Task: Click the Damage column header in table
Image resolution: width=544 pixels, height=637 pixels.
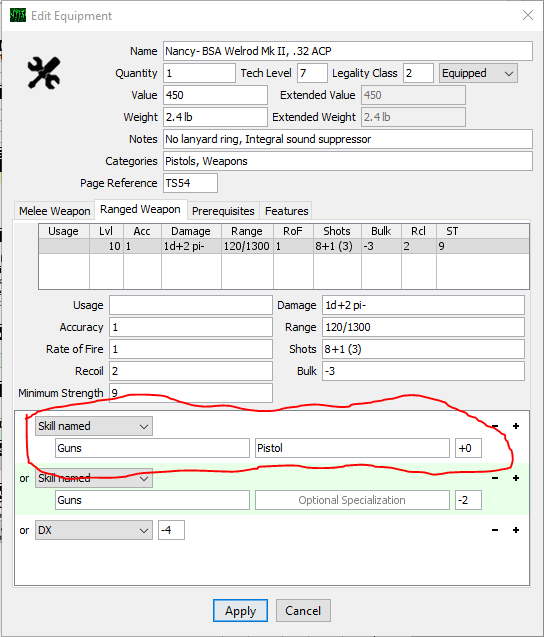Action: coord(191,231)
